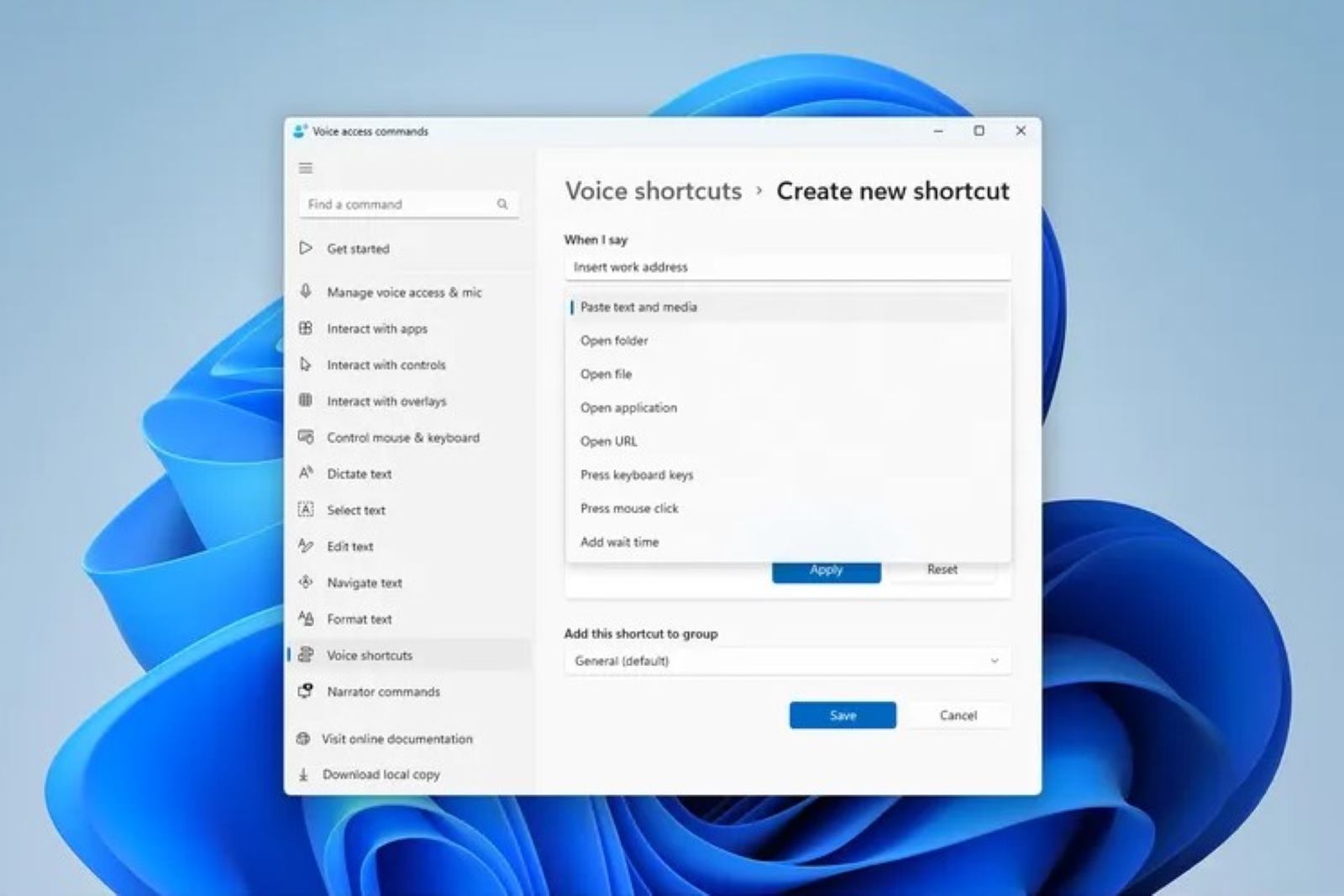Click the cursor icon for Interact with controls
Viewport: 1344px width, 896px height.
pyautogui.click(x=306, y=364)
